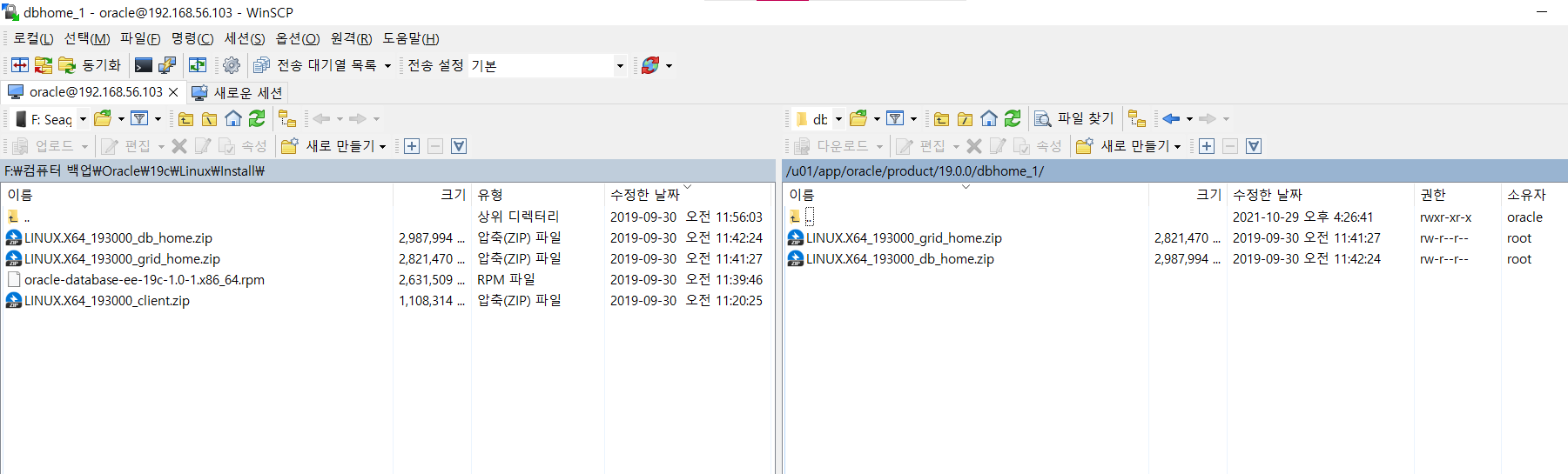
Task: Click 새로 만들기 in the local panel
Action: pos(333,146)
